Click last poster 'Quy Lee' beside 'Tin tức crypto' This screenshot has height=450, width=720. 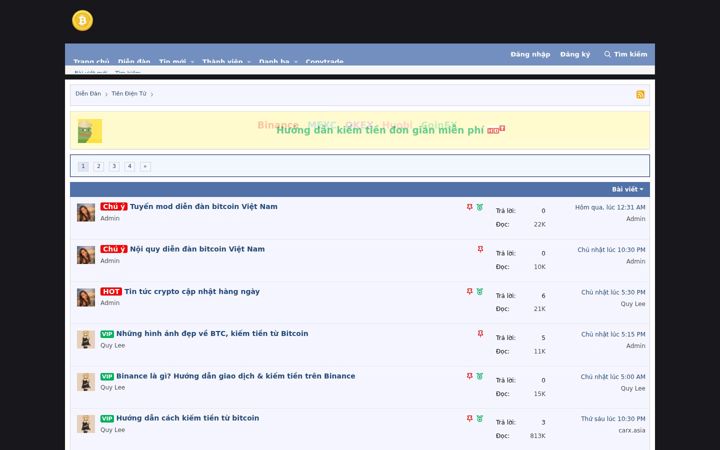pyautogui.click(x=633, y=304)
